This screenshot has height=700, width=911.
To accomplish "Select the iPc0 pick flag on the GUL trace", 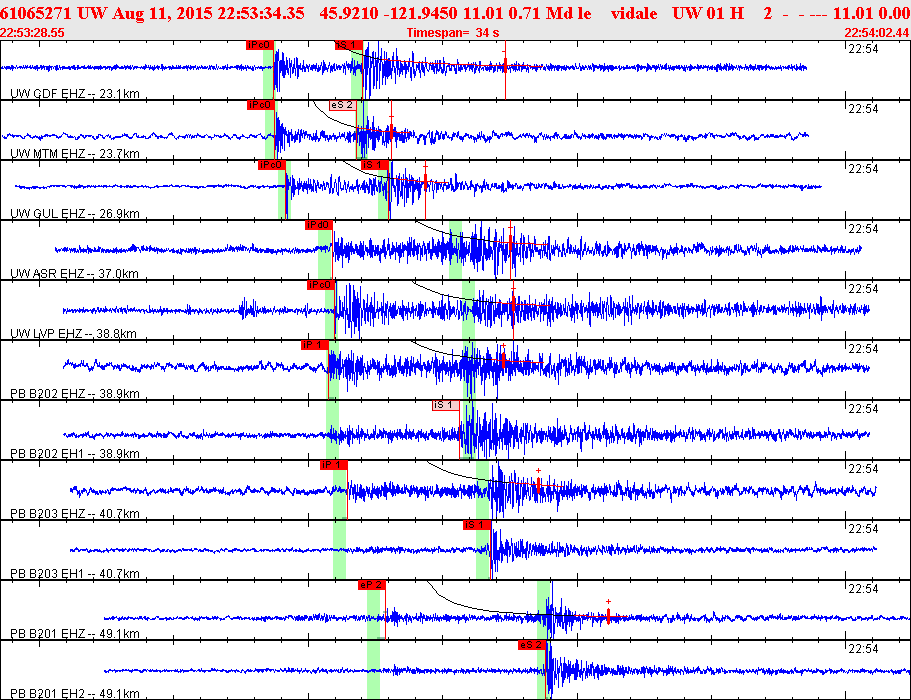I will (x=271, y=165).
